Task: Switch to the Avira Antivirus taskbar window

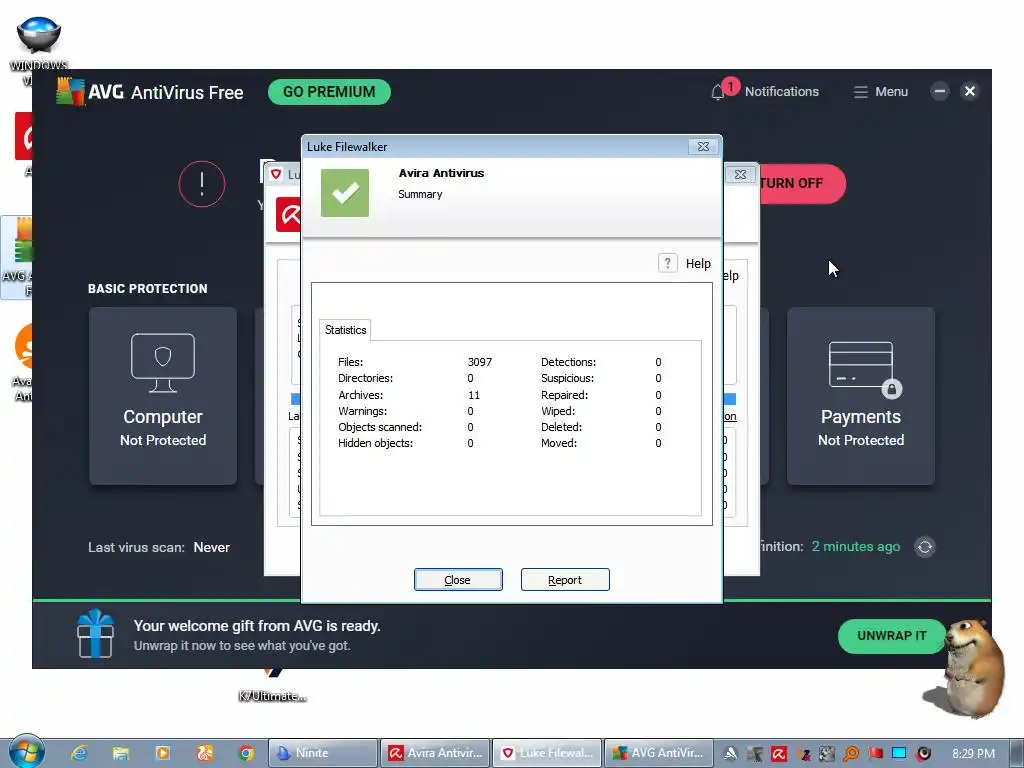Action: click(435, 753)
